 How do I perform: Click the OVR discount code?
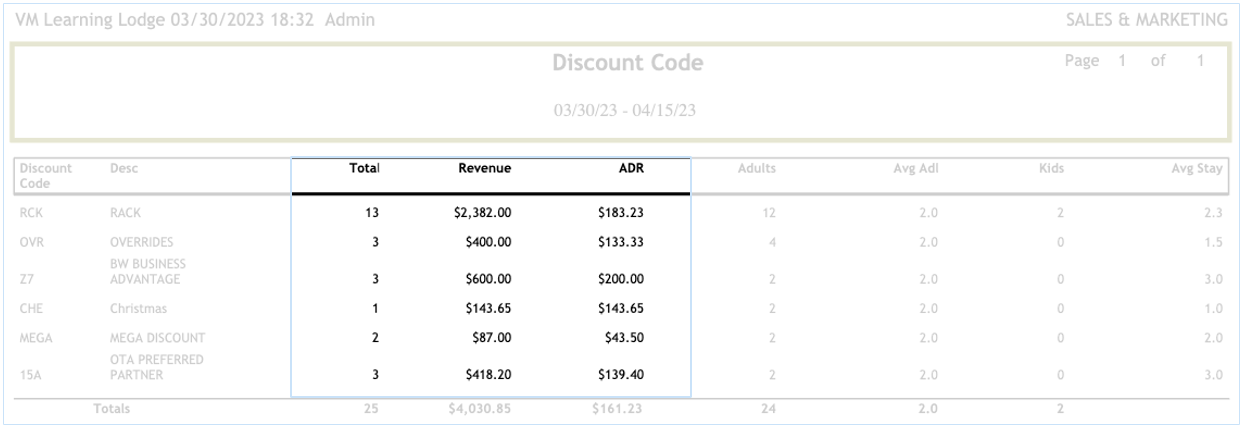pos(31,240)
